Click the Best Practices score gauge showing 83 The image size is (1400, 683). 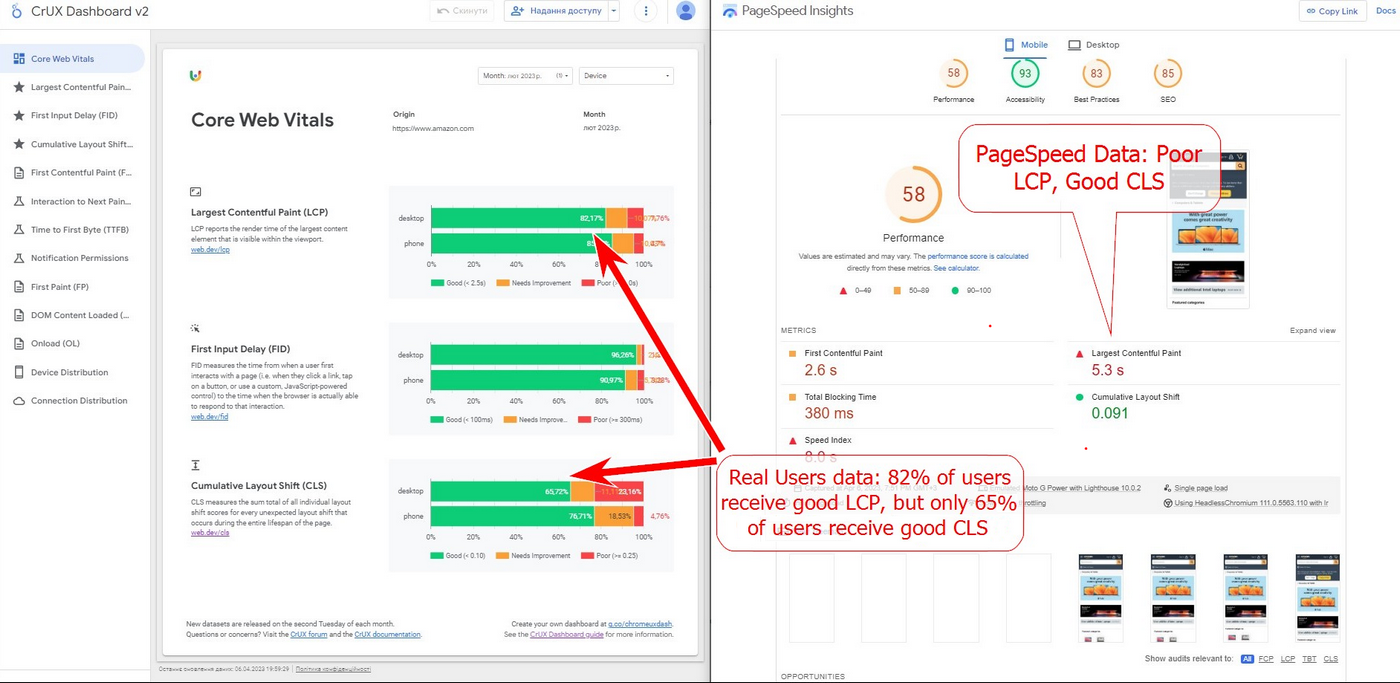[1096, 73]
